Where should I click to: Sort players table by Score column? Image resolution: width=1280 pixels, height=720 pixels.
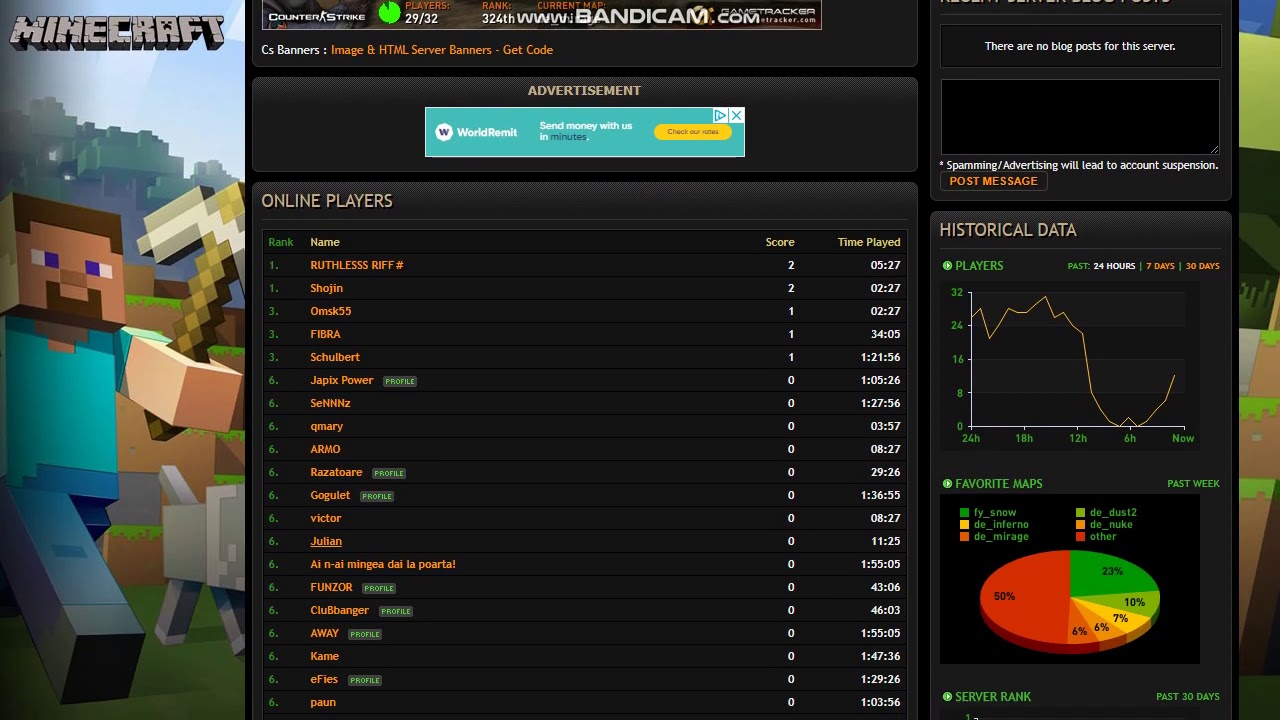tap(780, 242)
